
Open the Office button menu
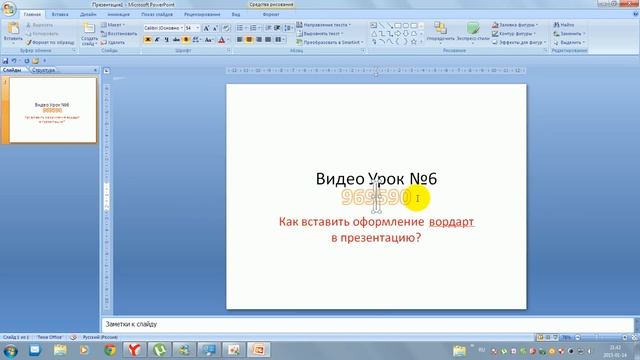[x=9, y=8]
